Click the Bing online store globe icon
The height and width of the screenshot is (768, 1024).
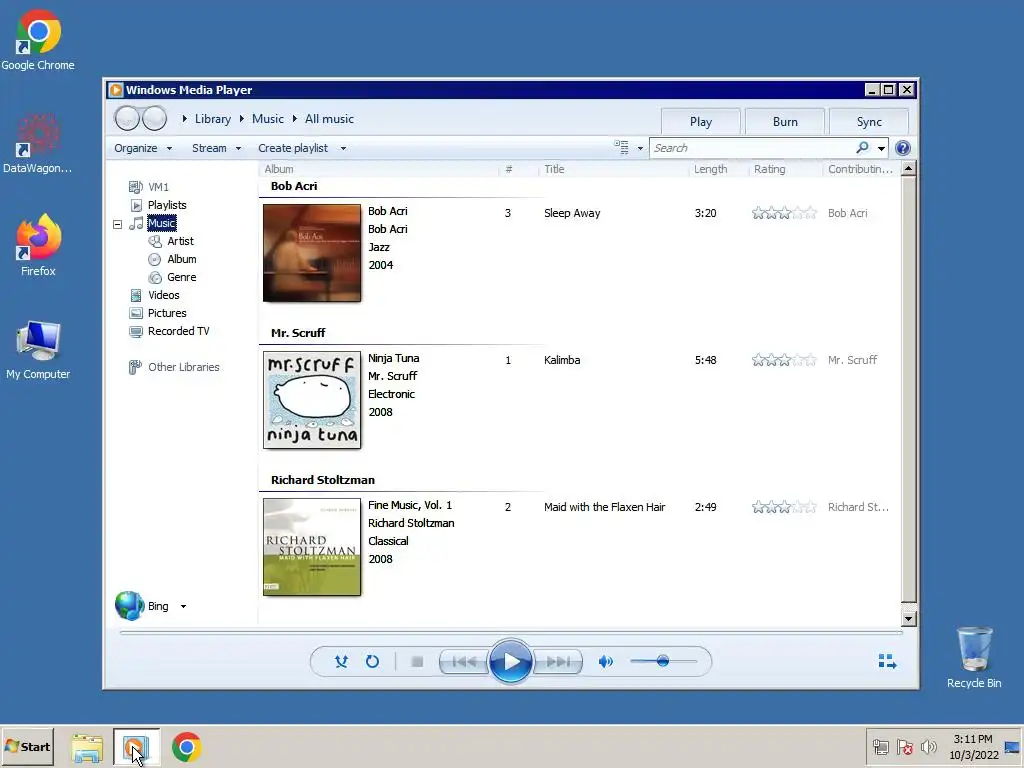coord(129,605)
